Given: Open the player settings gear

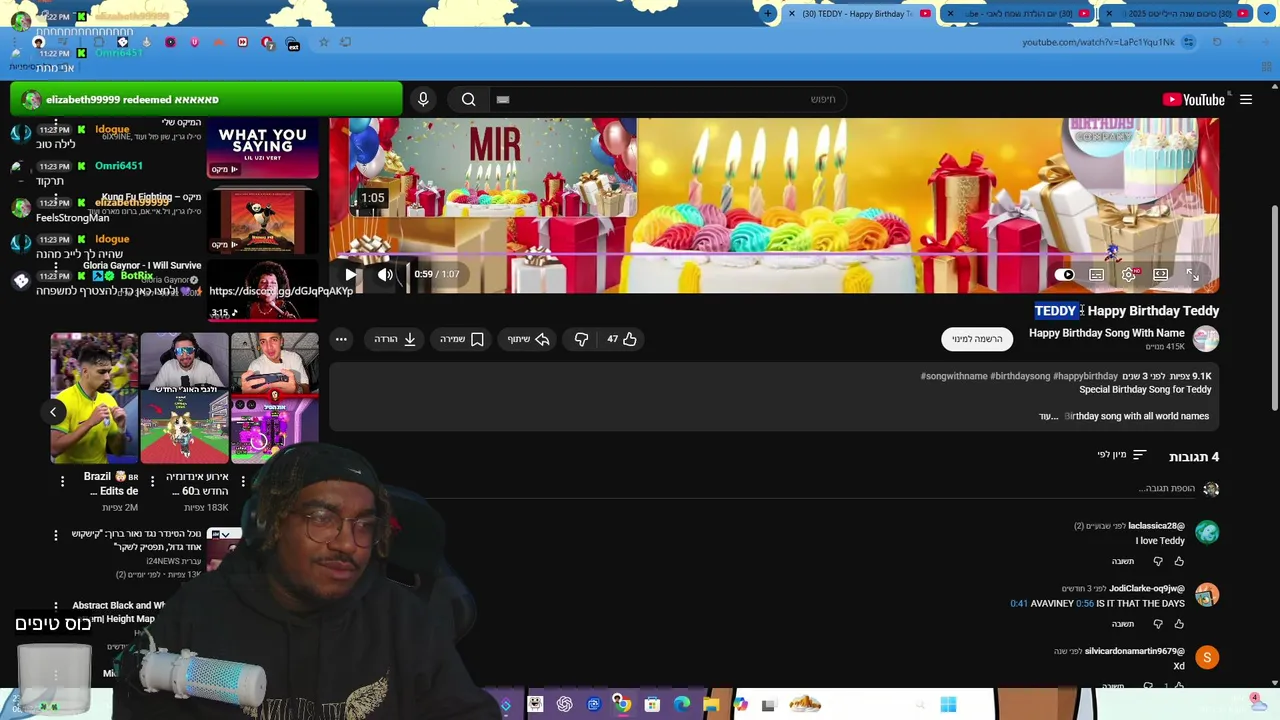Looking at the screenshot, I should (1129, 274).
